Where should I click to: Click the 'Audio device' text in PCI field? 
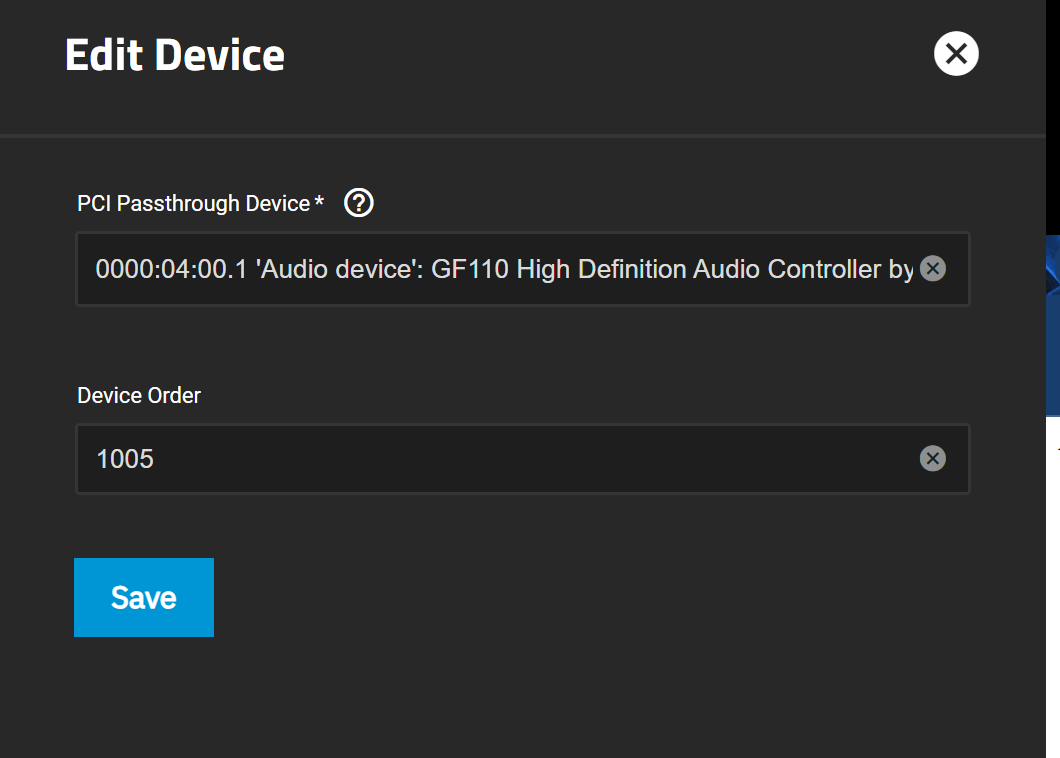pos(339,269)
